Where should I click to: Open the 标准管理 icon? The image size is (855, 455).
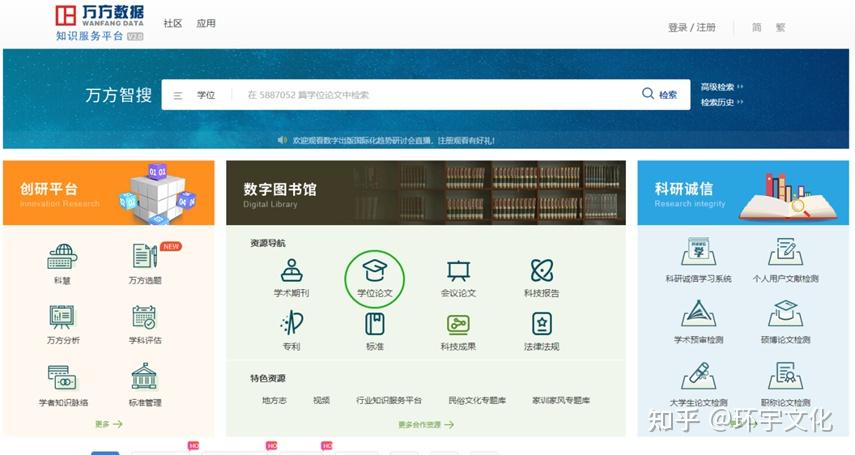144,376
